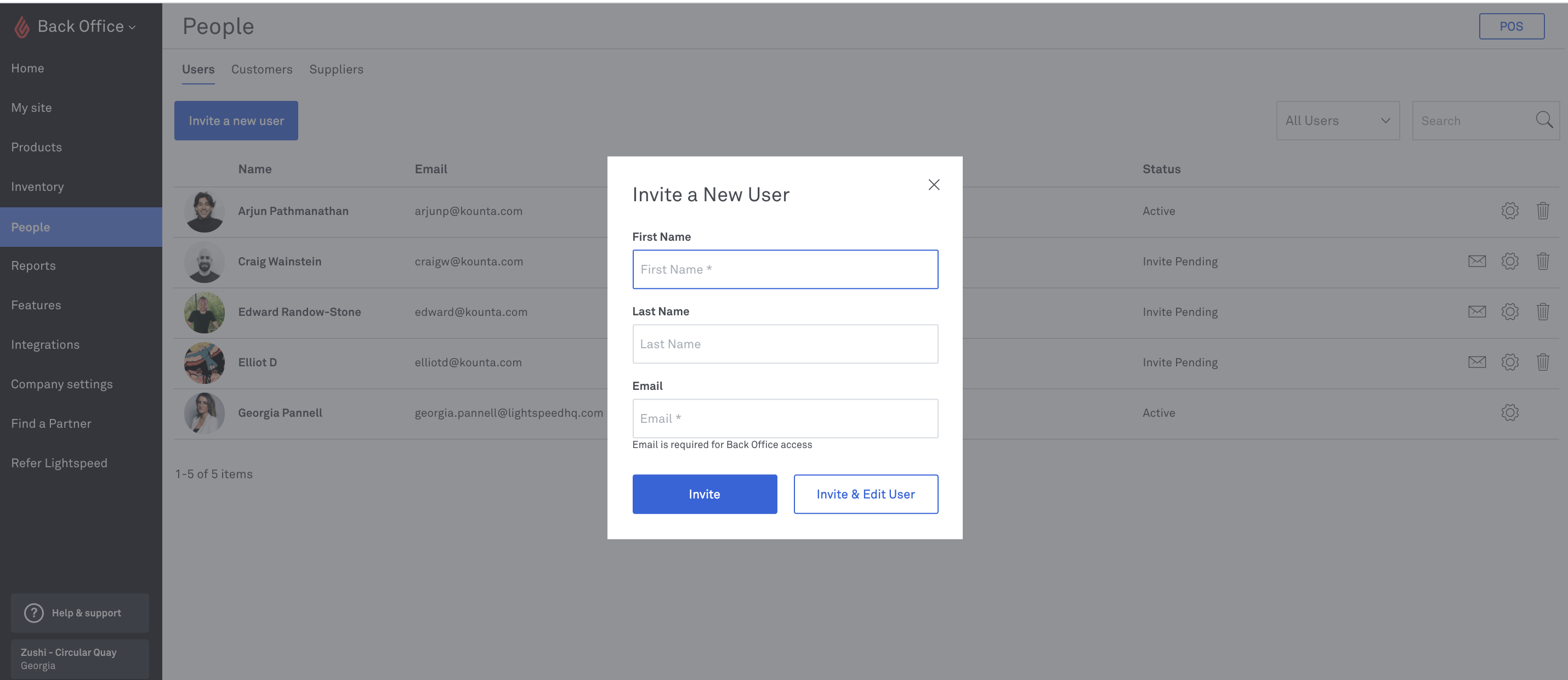Click the search magnifier icon
Screen dimensions: 1568x680
click(1544, 120)
